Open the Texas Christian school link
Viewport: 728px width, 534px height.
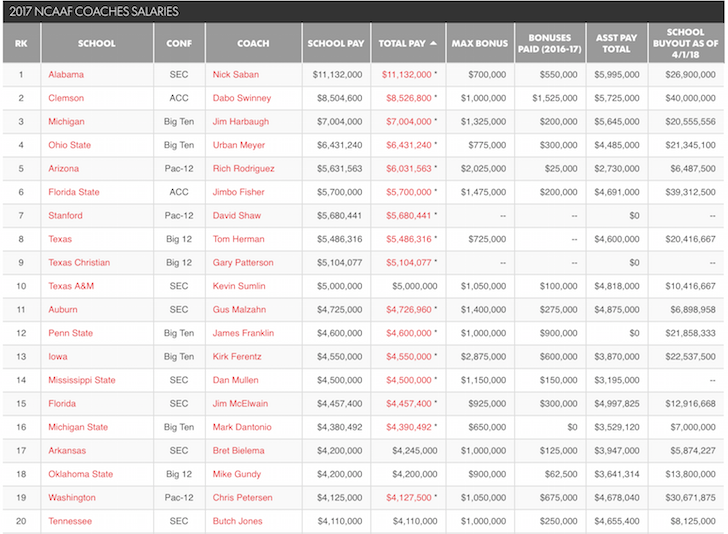point(79,262)
